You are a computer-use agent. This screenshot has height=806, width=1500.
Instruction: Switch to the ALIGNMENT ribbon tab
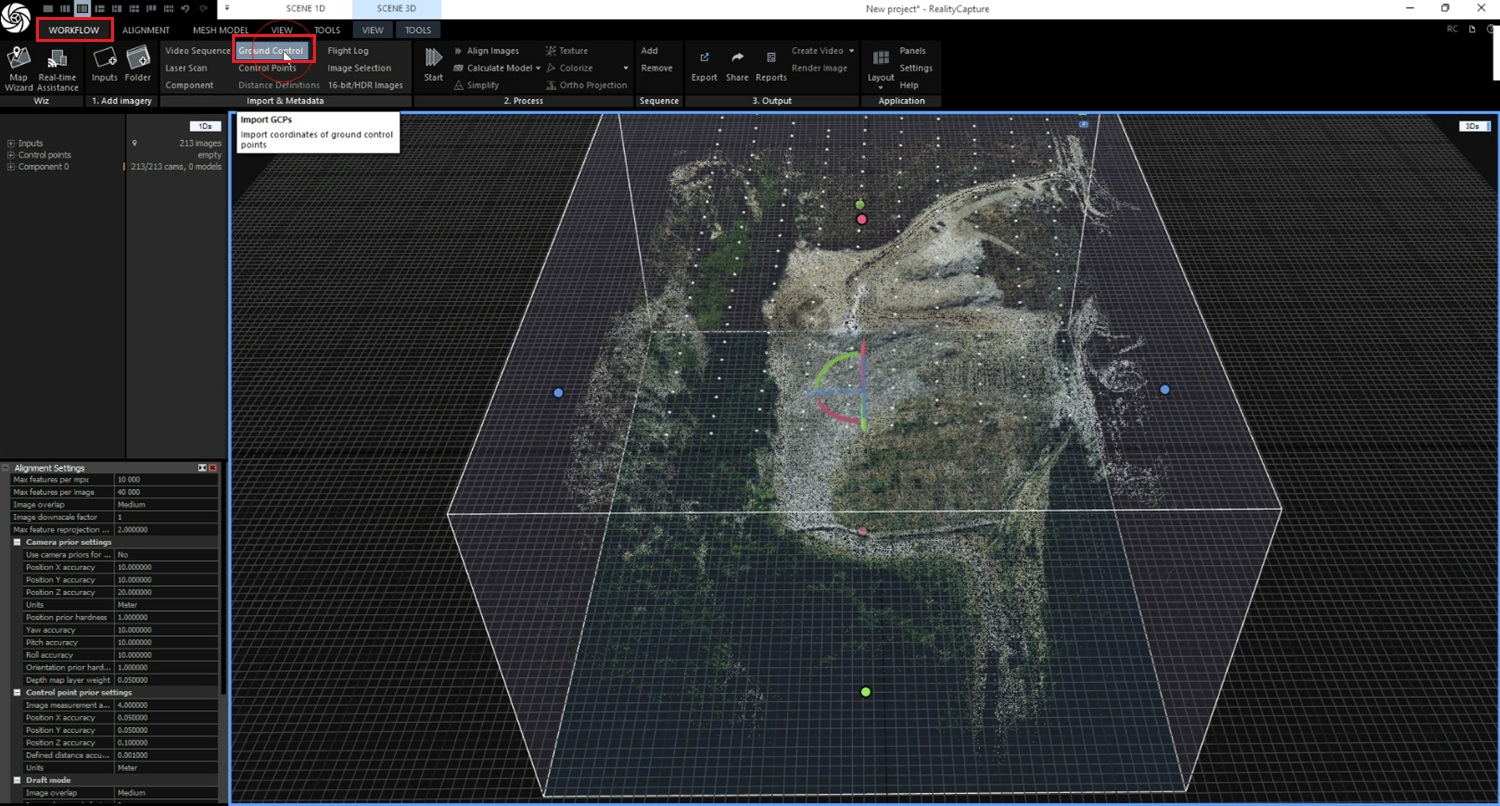[146, 30]
